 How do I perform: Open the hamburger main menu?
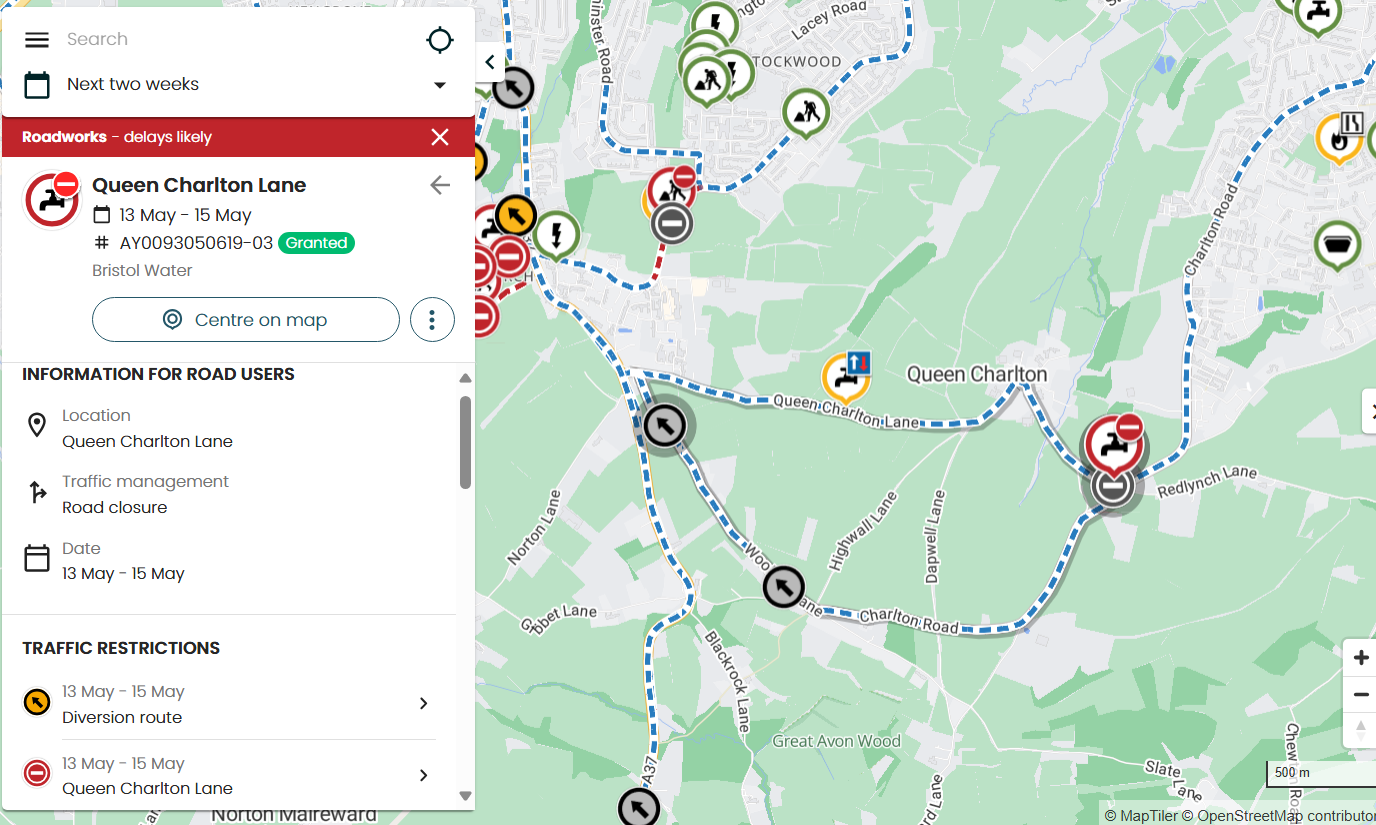(37, 40)
